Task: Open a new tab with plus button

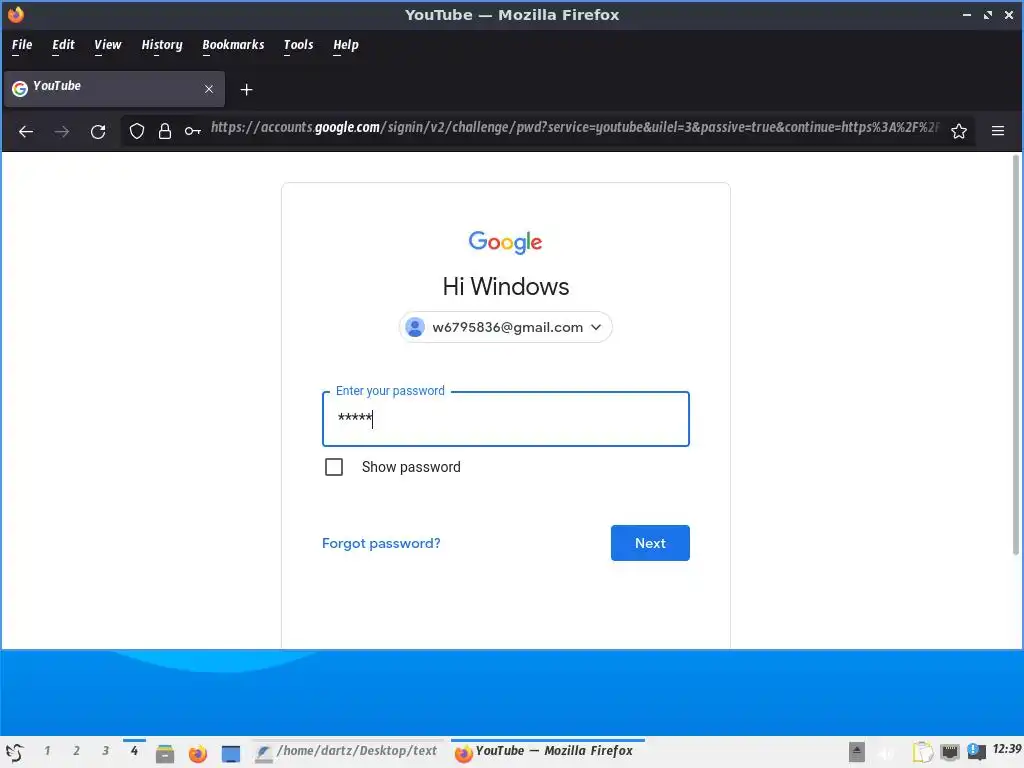Action: pyautogui.click(x=246, y=89)
